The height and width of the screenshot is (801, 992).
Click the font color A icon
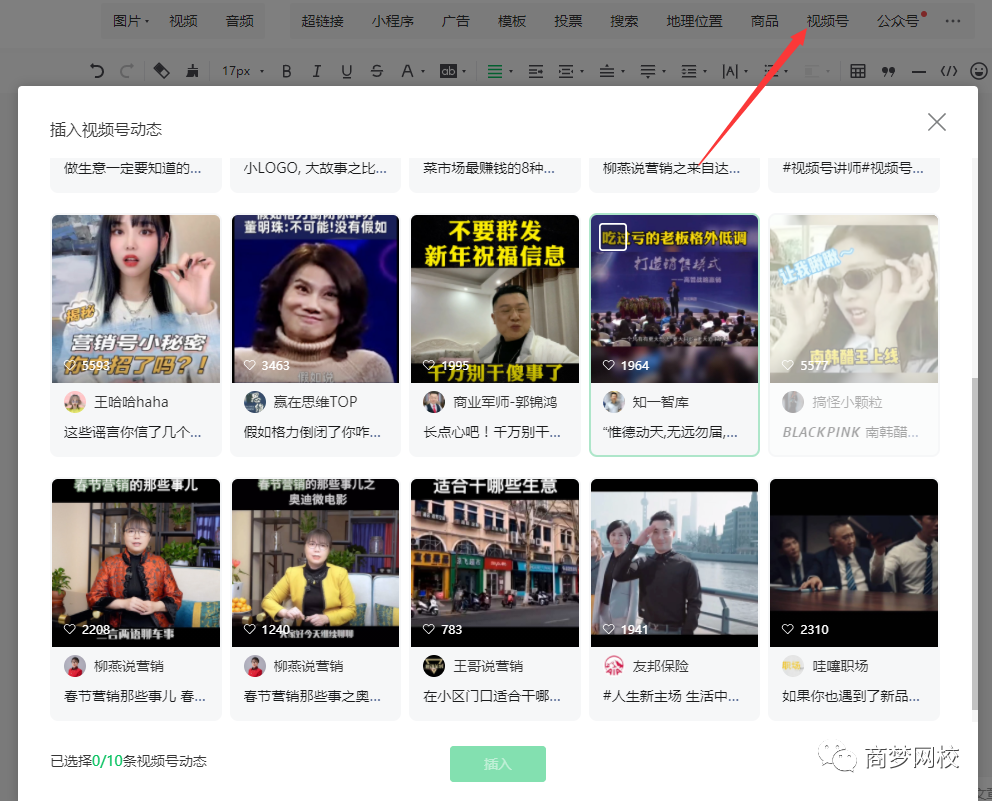tap(407, 71)
